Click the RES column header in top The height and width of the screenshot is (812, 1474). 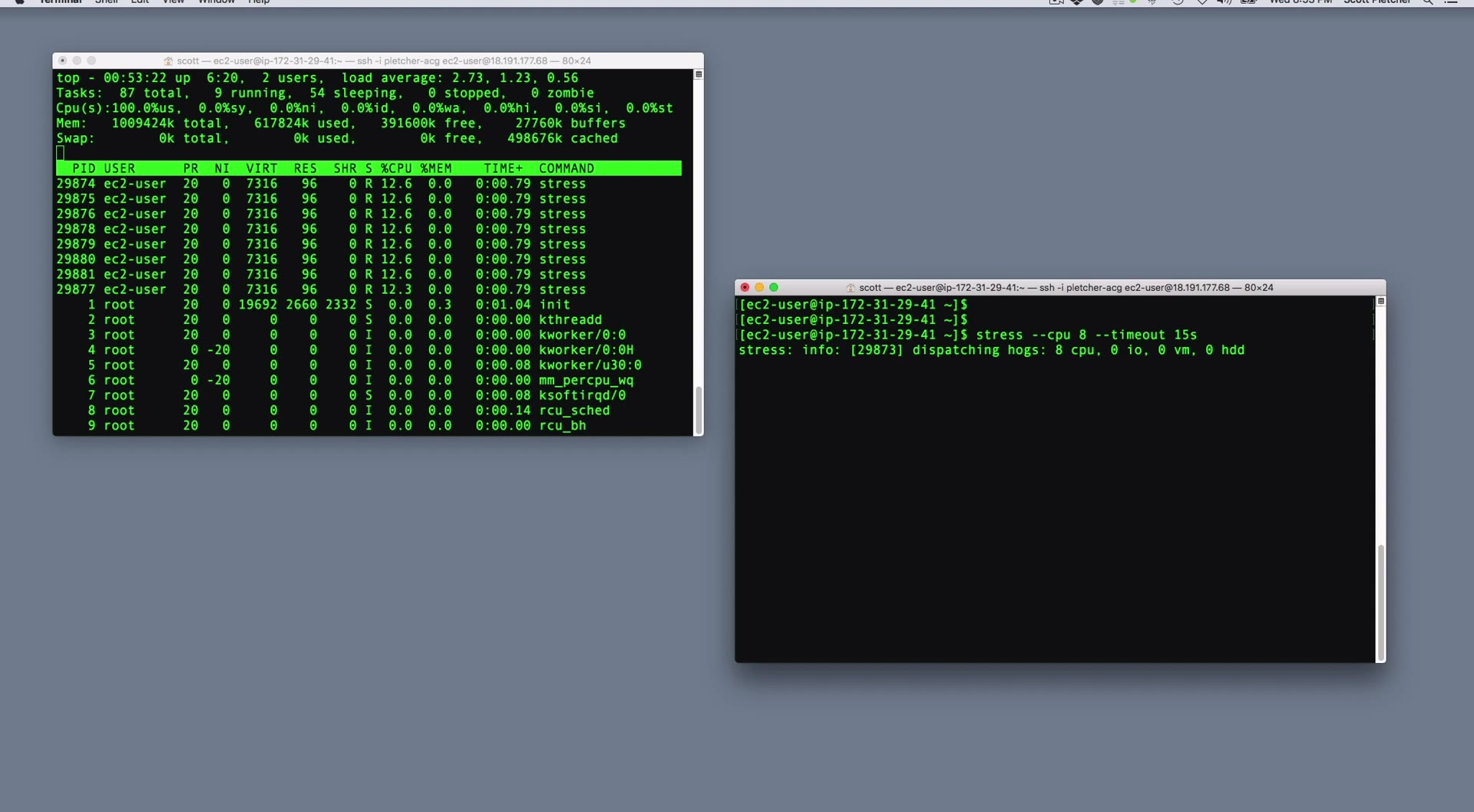pos(306,169)
